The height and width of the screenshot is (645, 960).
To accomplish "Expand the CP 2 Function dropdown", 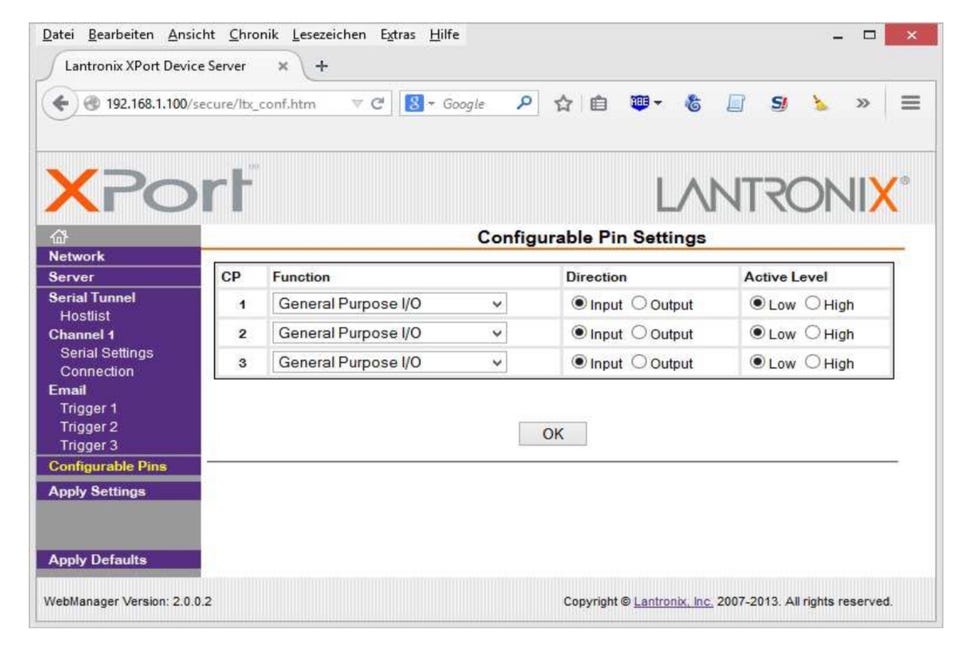I will coord(389,333).
